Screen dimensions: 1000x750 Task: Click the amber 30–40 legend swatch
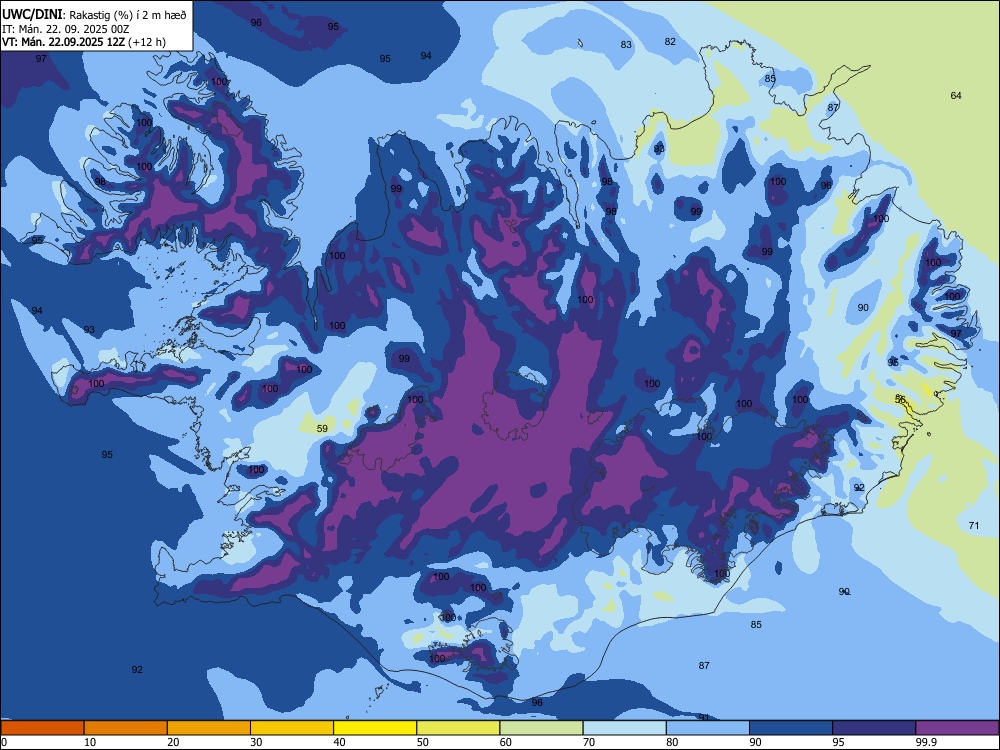tap(292, 728)
